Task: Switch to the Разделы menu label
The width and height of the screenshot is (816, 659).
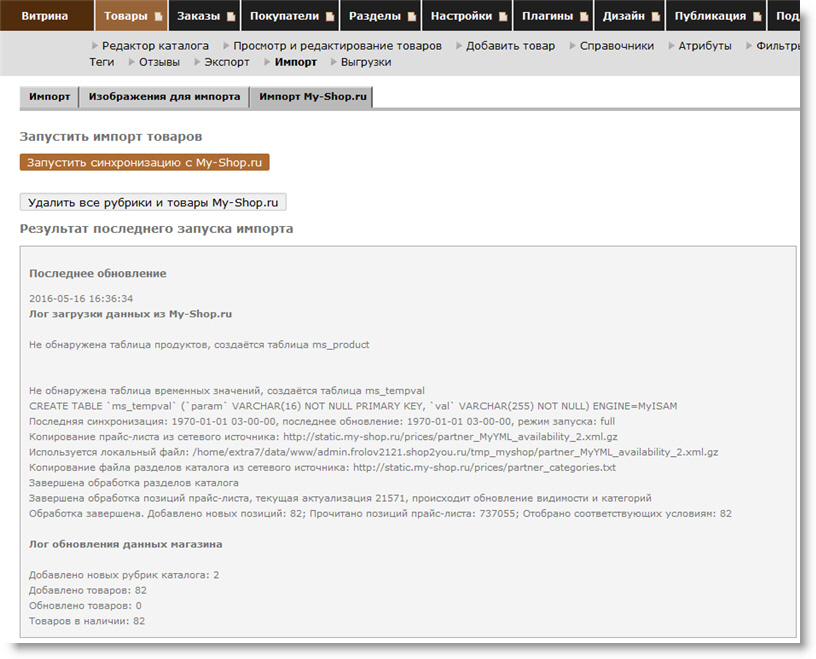Action: click(x=375, y=16)
